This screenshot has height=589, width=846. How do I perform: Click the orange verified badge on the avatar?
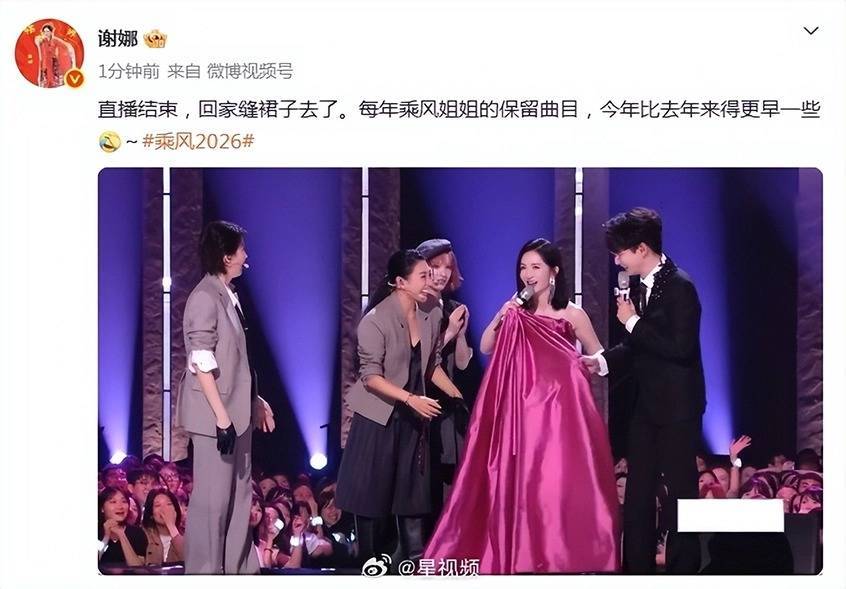coord(74,79)
